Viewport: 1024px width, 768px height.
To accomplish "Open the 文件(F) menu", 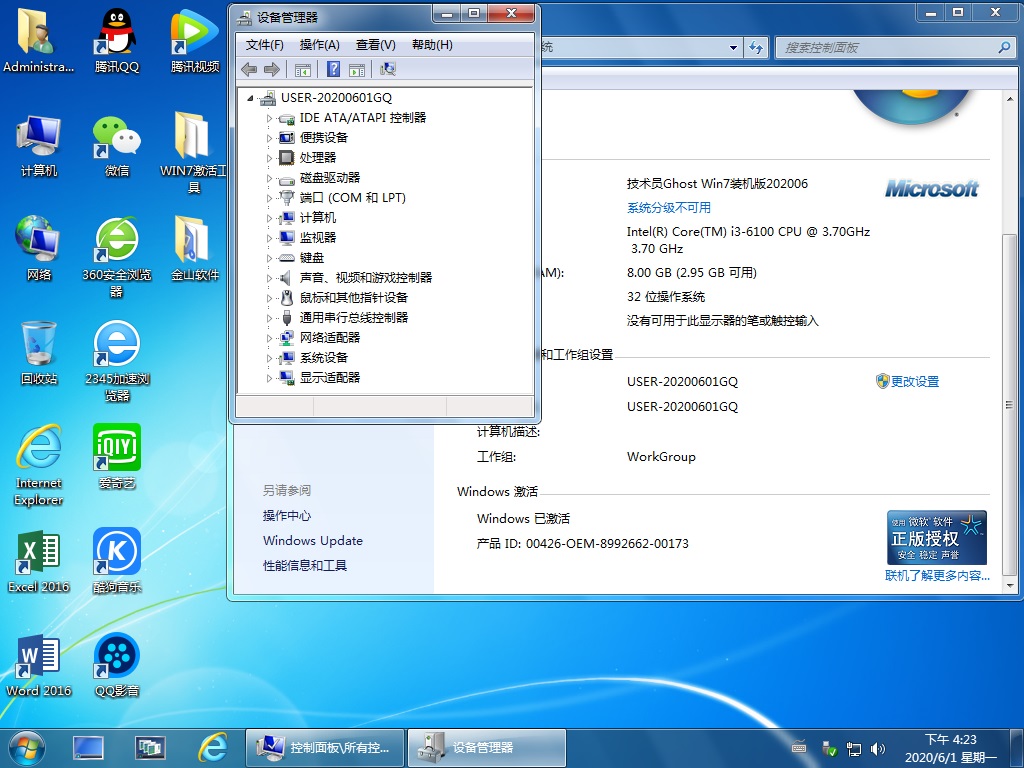I will (x=264, y=45).
